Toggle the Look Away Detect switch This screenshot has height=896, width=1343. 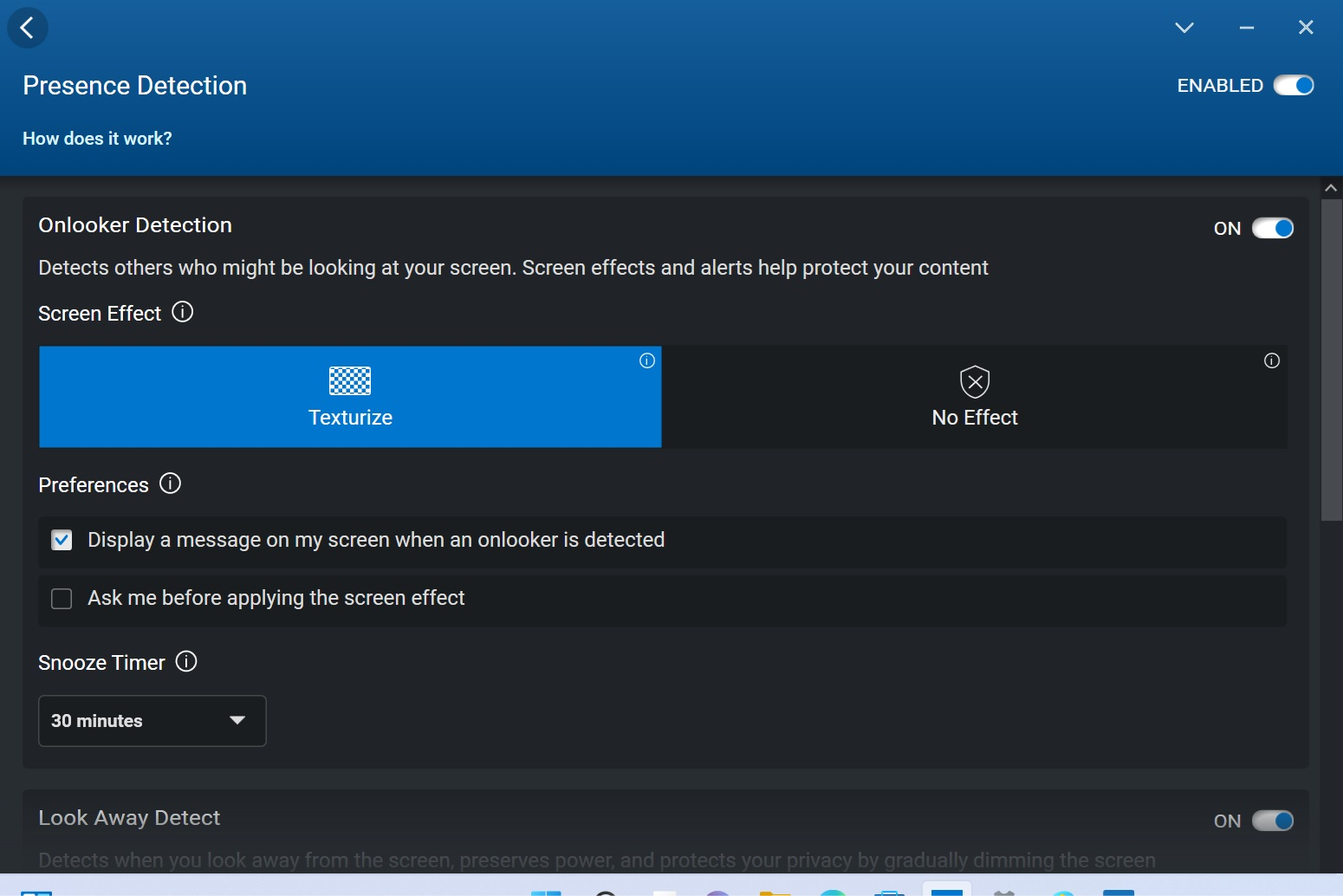pos(1272,821)
